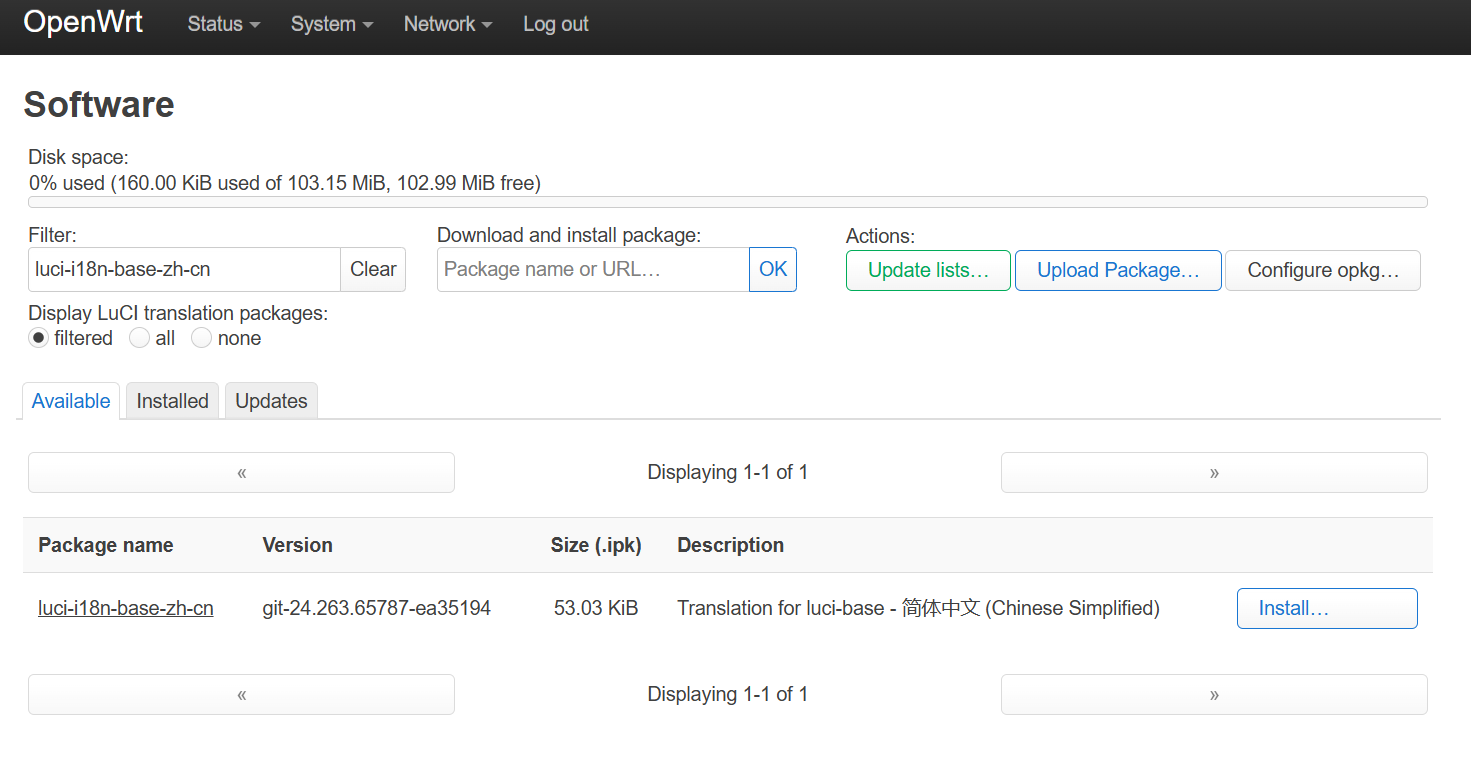Click the Description column header
This screenshot has width=1471, height=766.
click(x=731, y=545)
